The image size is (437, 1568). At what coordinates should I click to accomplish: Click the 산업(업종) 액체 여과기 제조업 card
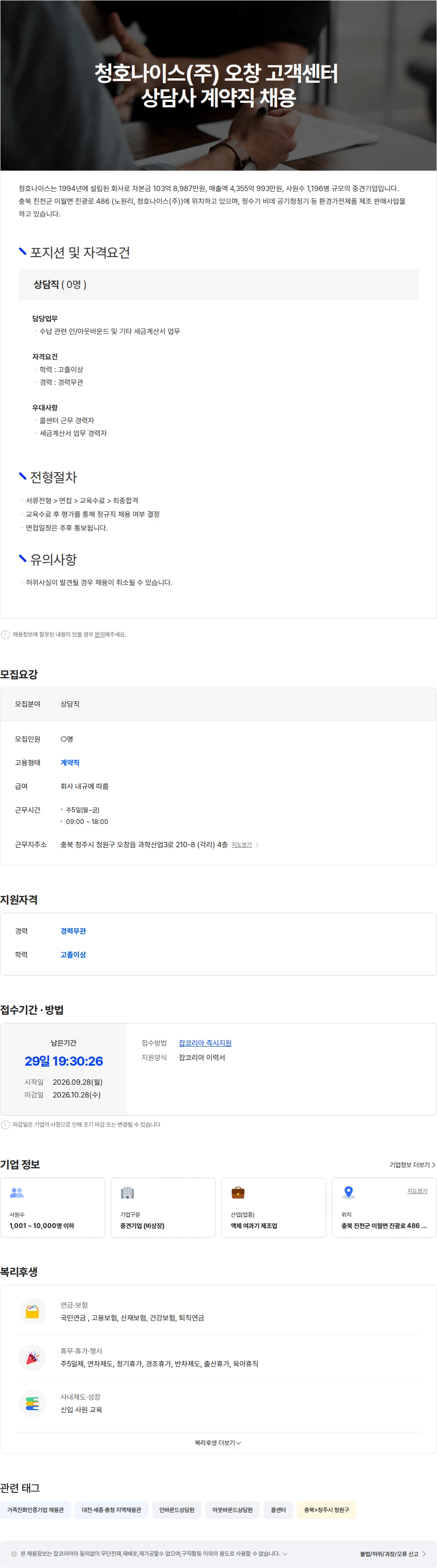coord(274,1207)
